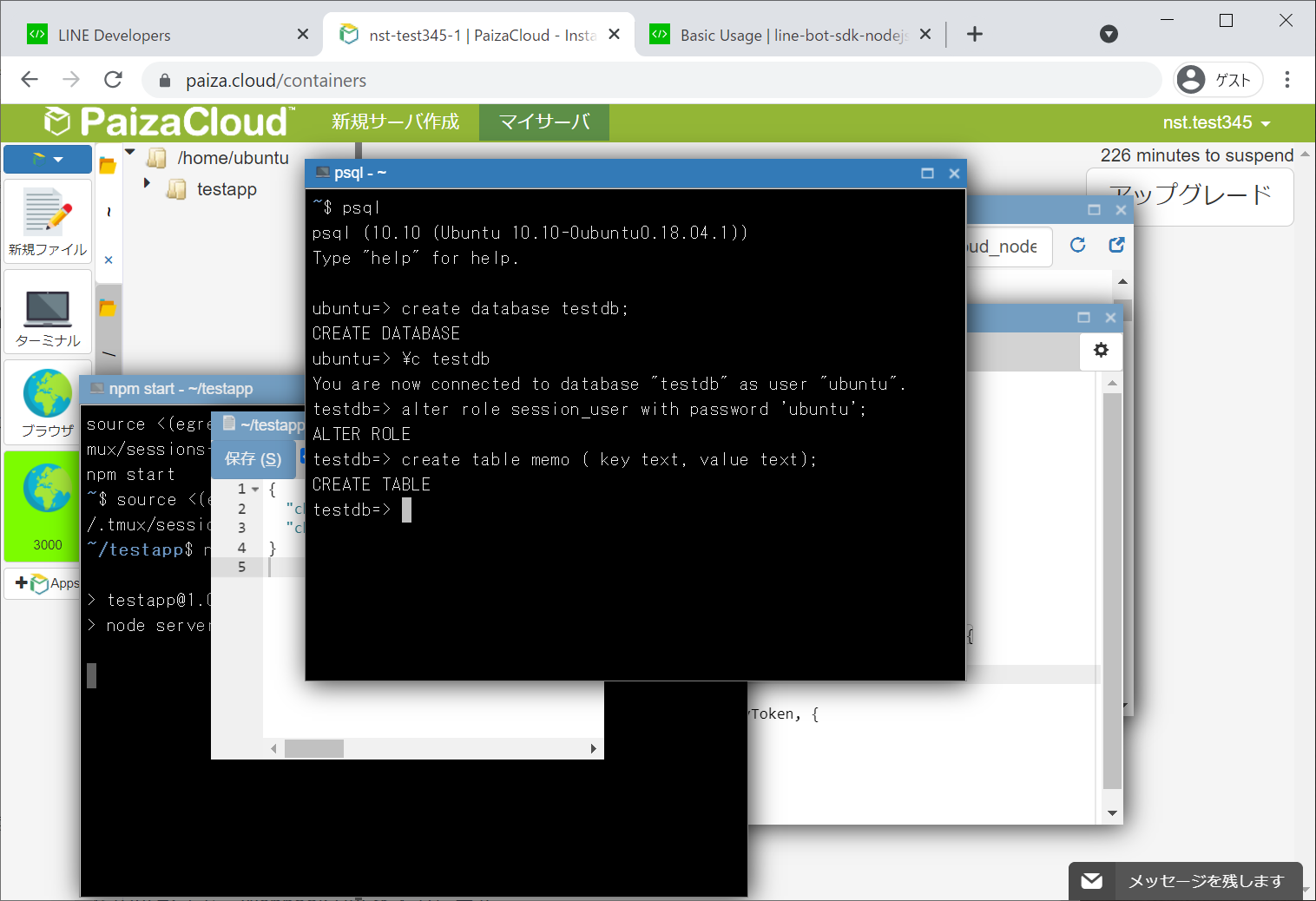The image size is (1316, 901).
Task: Open the Chrome tab search dropdown
Action: [1109, 34]
